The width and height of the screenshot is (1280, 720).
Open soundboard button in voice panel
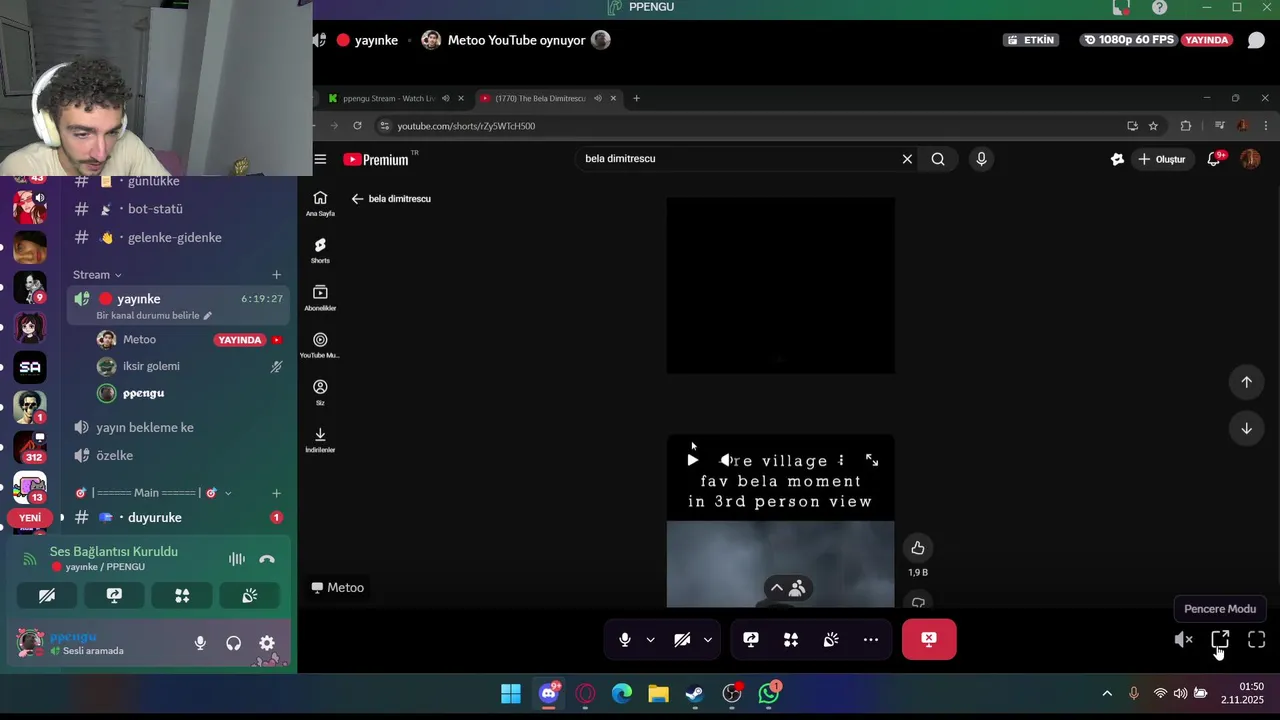(250, 595)
